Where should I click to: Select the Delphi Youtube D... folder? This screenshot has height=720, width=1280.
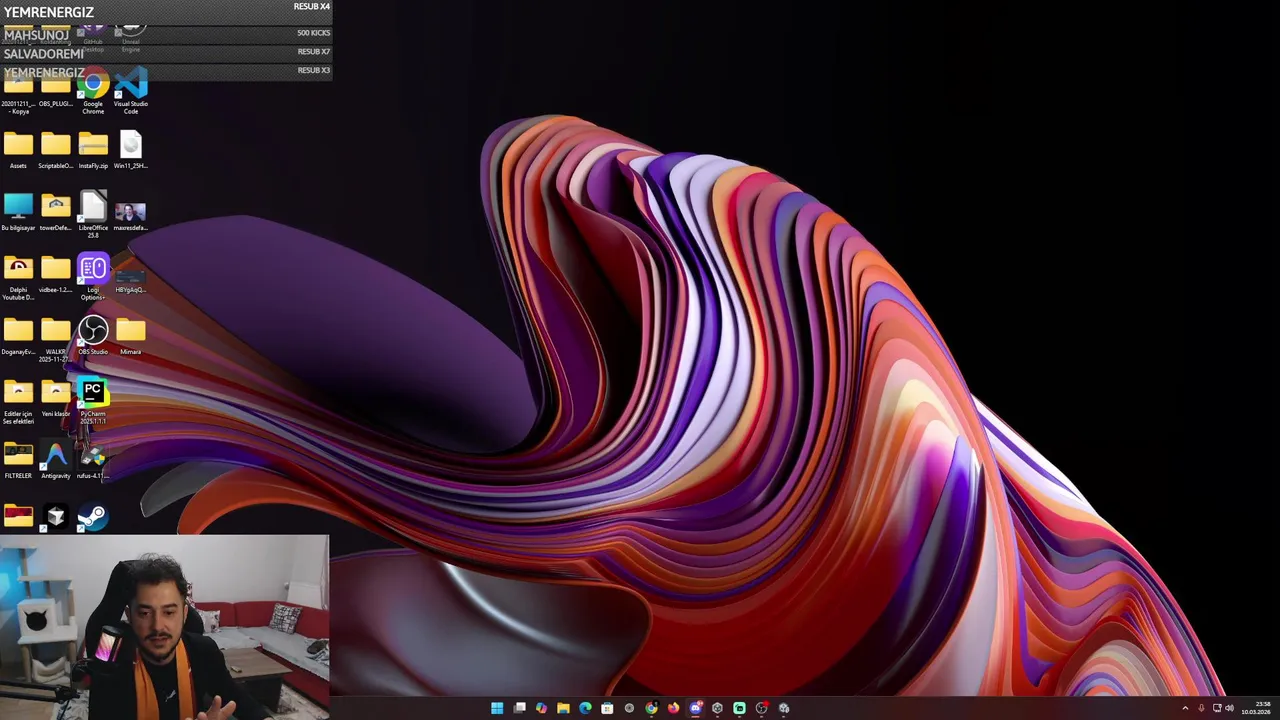pos(18,277)
